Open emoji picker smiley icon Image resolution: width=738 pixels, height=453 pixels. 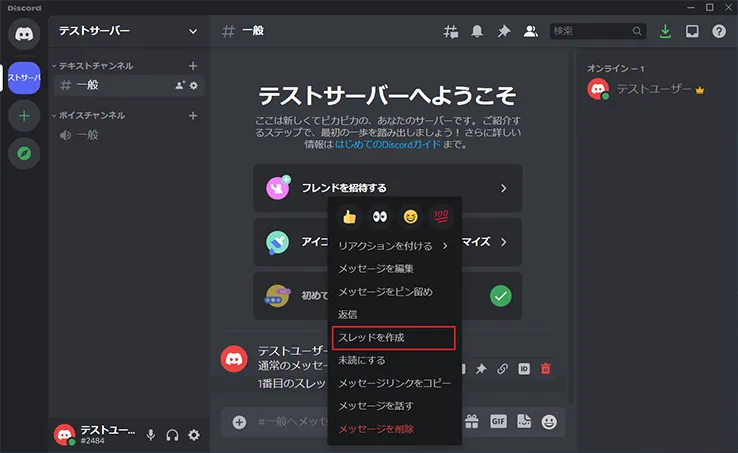pos(549,422)
